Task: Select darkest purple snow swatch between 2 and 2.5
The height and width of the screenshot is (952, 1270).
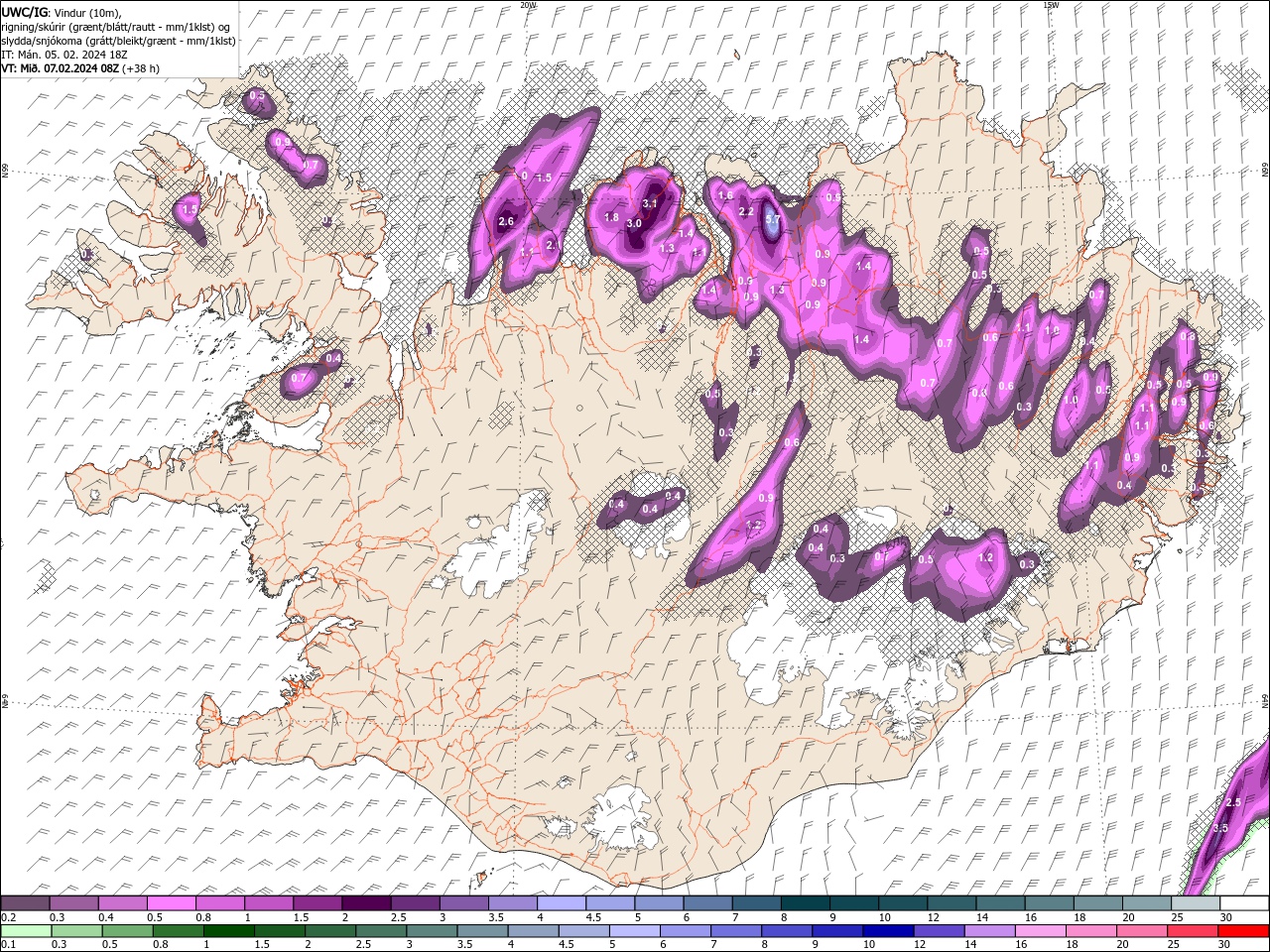Action: 366,903
